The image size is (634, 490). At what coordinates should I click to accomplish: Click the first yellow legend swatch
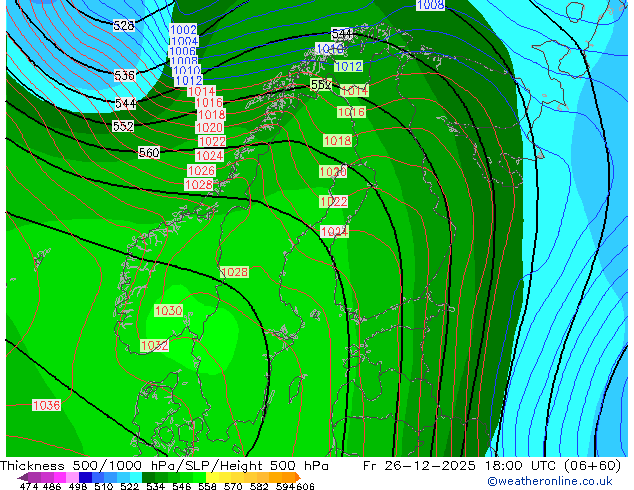(212, 477)
